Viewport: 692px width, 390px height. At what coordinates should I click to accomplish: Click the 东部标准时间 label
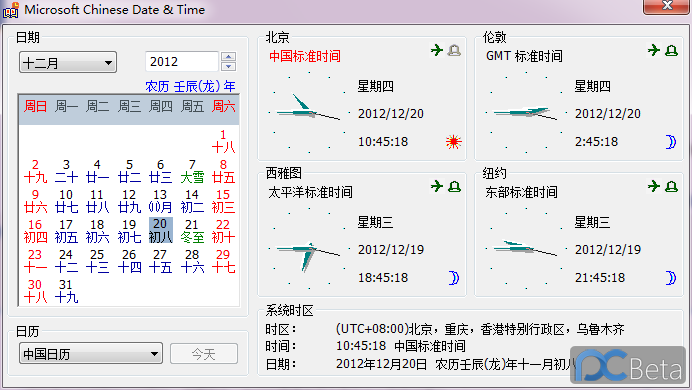click(522, 192)
